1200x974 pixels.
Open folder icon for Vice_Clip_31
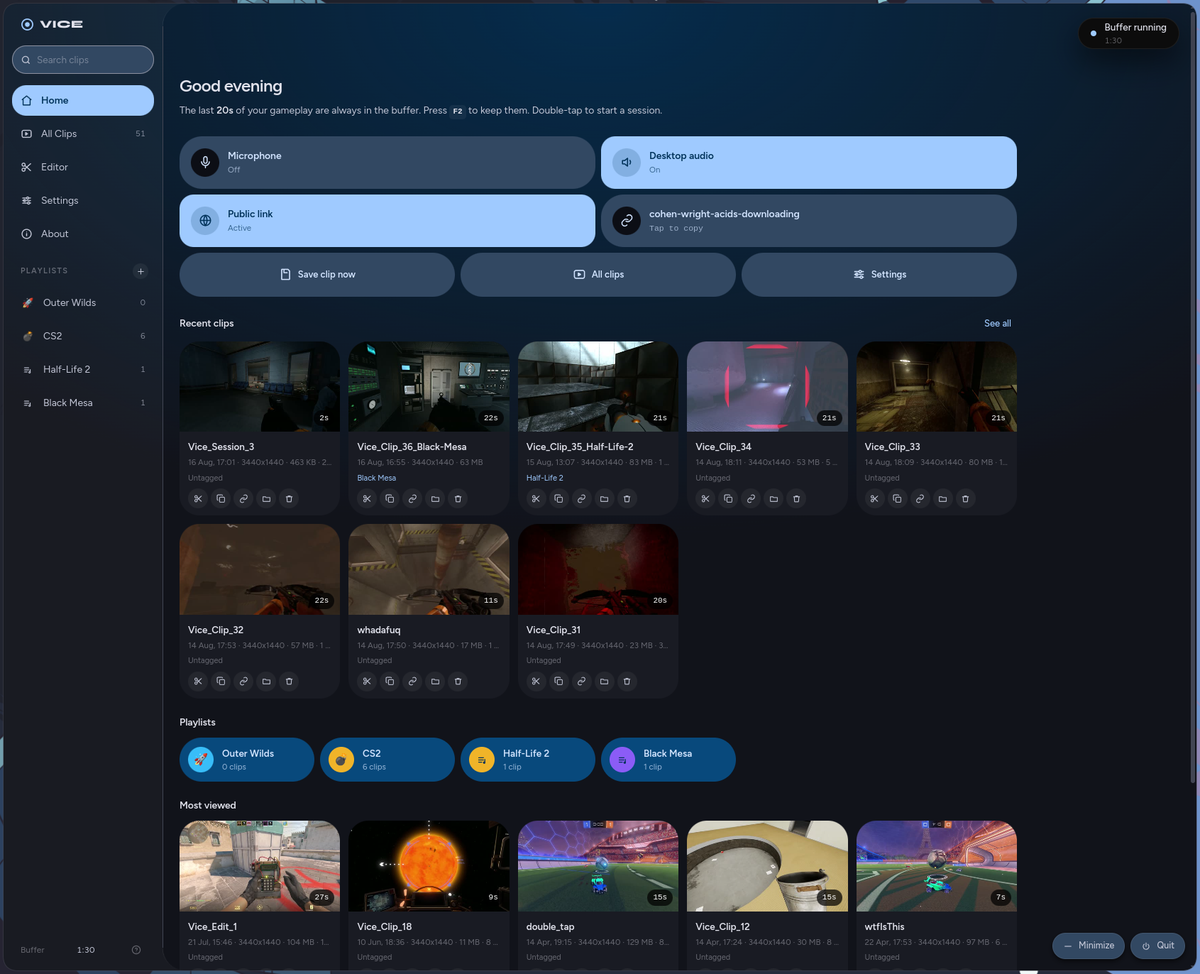pyautogui.click(x=604, y=681)
